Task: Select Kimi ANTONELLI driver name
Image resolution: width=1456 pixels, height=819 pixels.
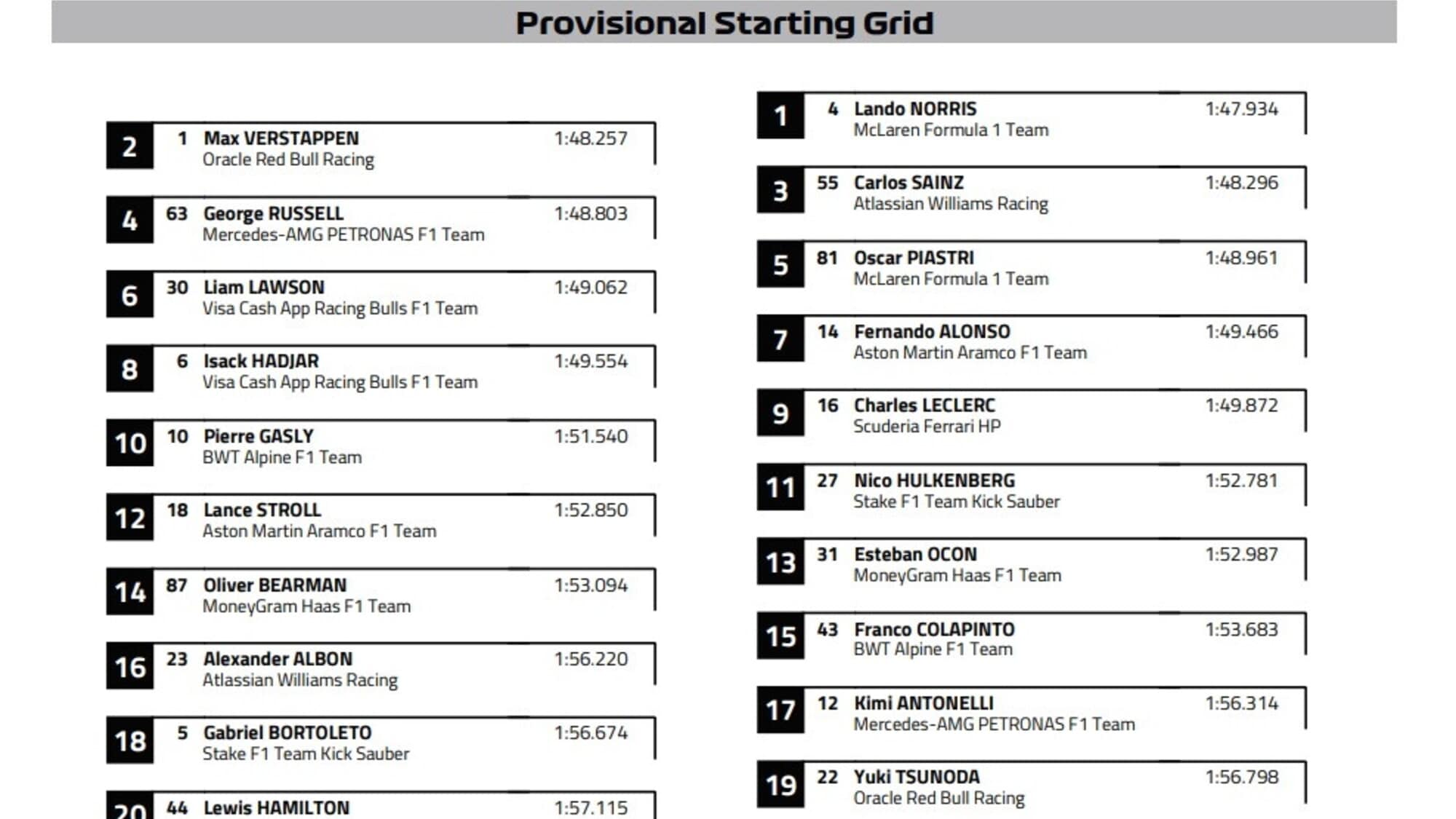Action: point(923,703)
